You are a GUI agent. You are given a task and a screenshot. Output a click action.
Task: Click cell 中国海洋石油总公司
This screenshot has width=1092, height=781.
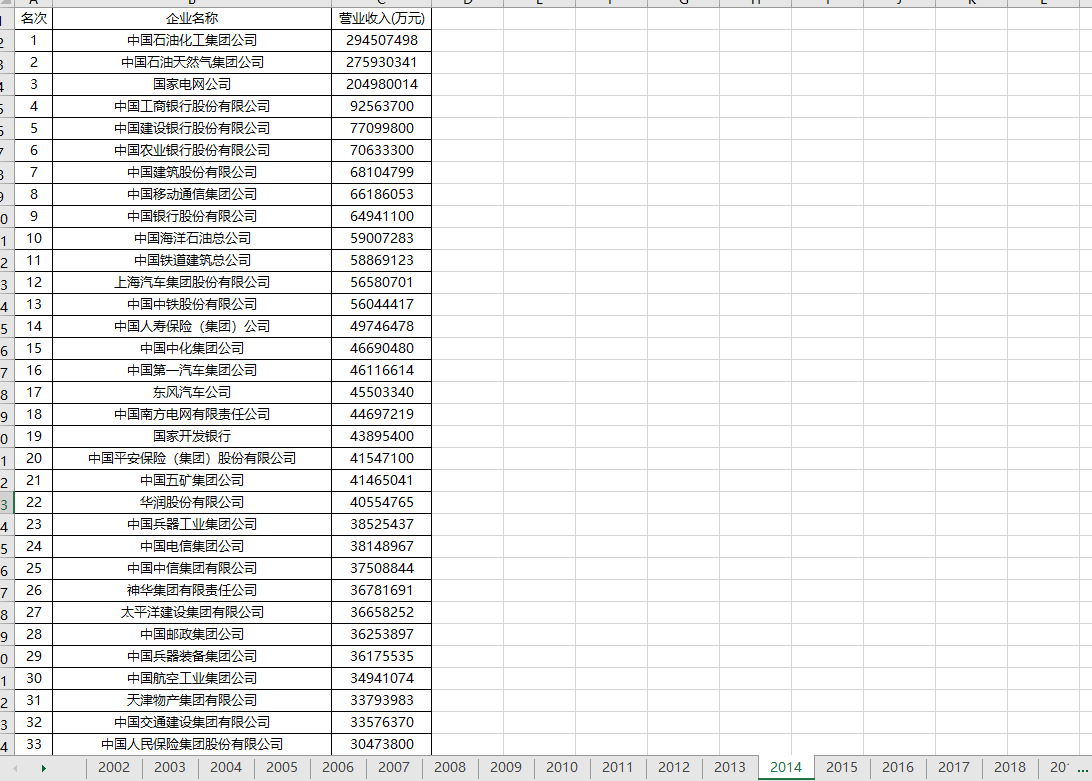192,238
